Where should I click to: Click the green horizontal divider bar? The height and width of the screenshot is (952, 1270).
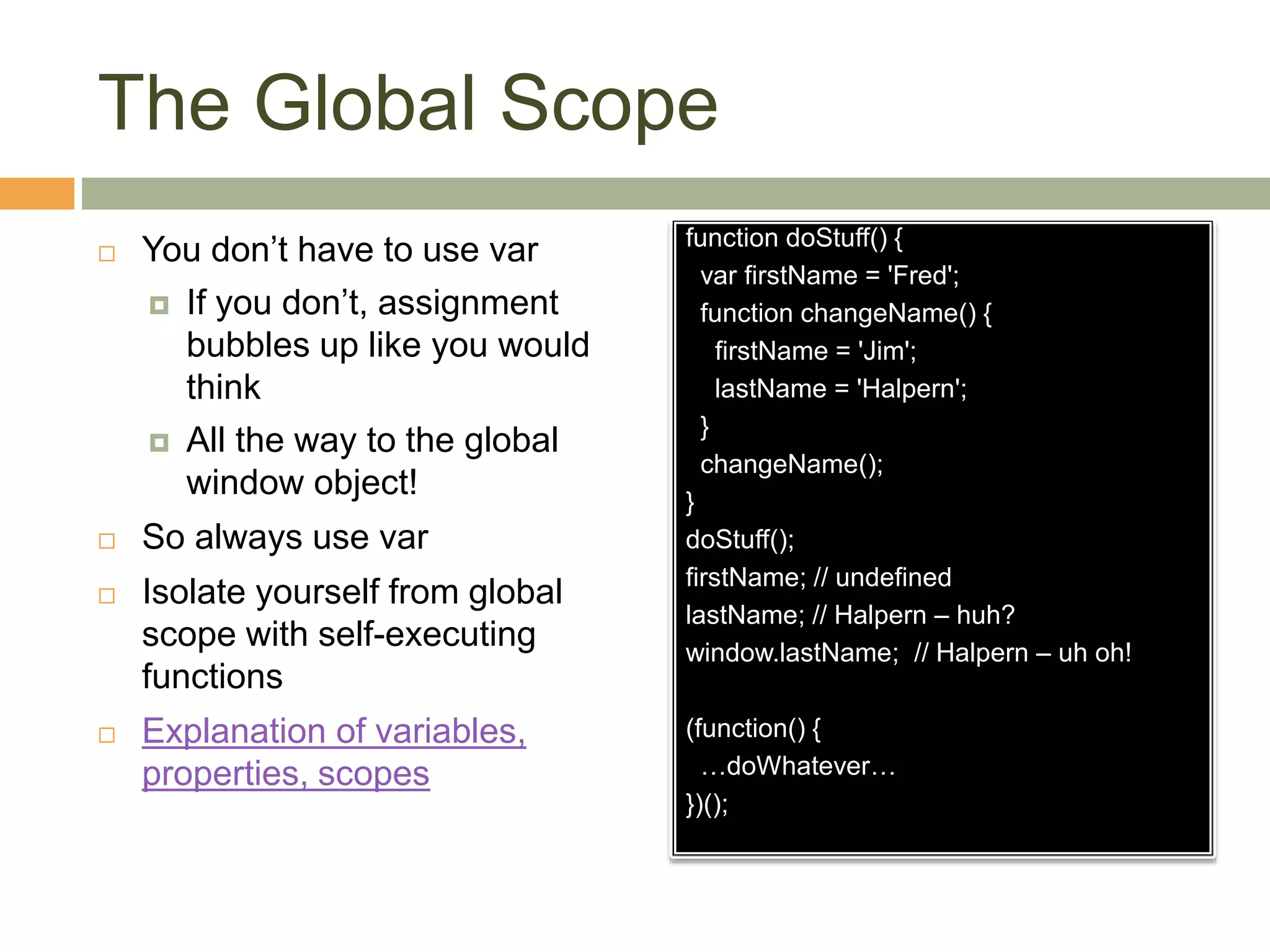(x=675, y=193)
